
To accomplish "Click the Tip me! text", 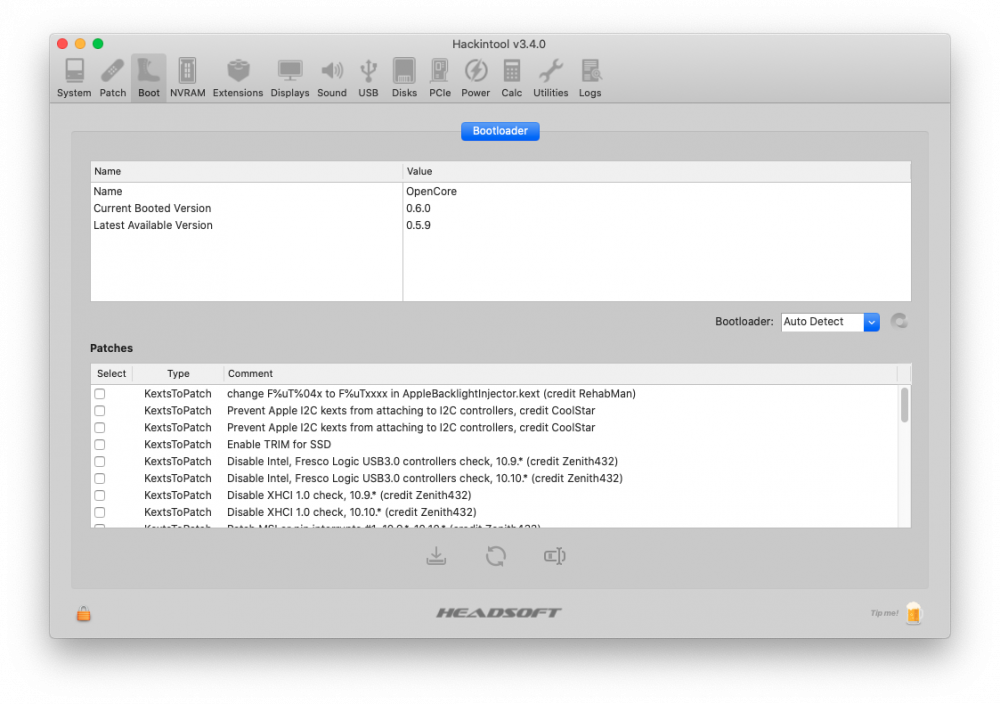I will coord(884,613).
